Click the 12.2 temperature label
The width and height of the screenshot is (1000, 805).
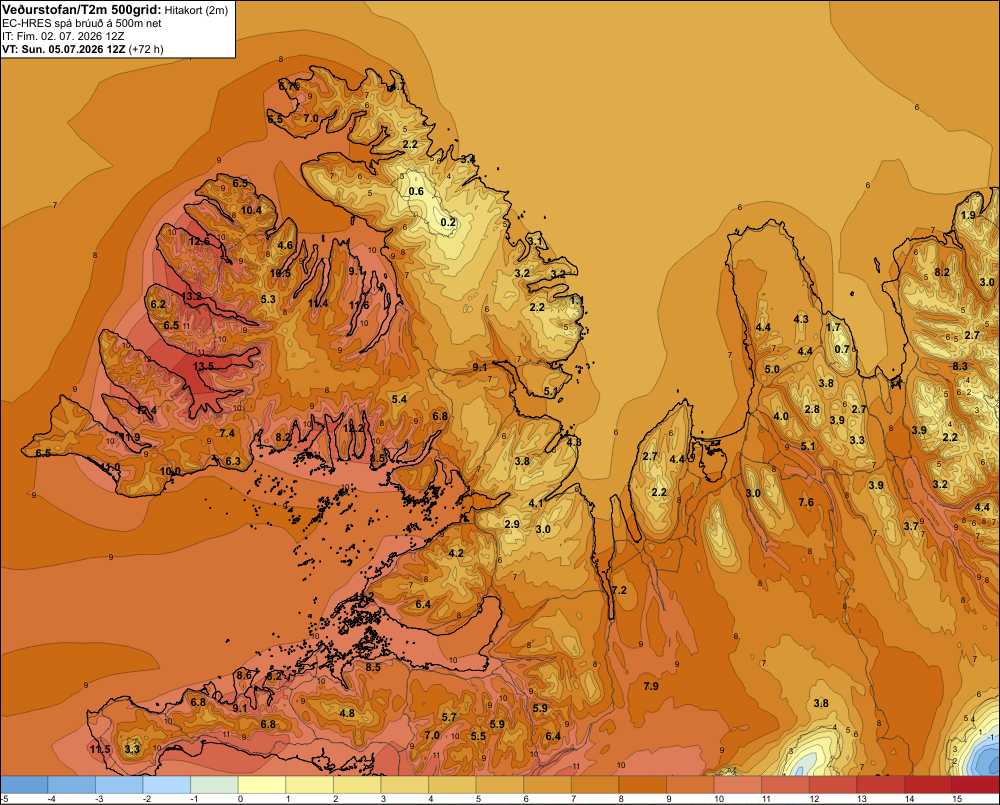353,428
